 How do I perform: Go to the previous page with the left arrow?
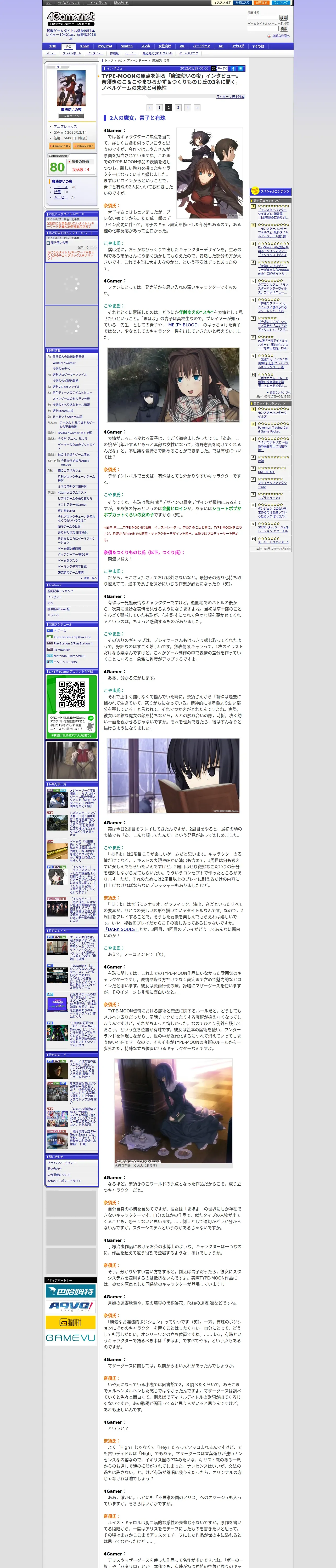pos(150,108)
